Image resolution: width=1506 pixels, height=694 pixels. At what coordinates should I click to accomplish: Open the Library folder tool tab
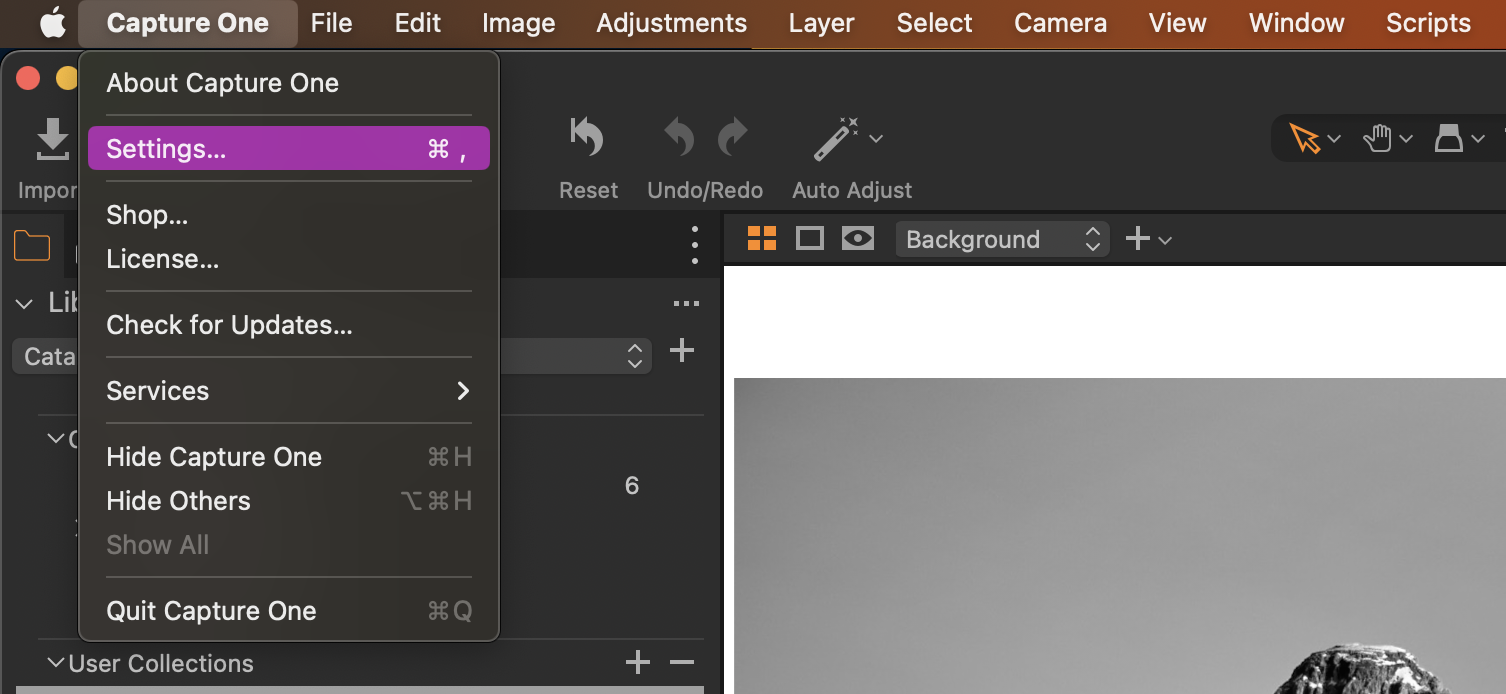click(32, 245)
